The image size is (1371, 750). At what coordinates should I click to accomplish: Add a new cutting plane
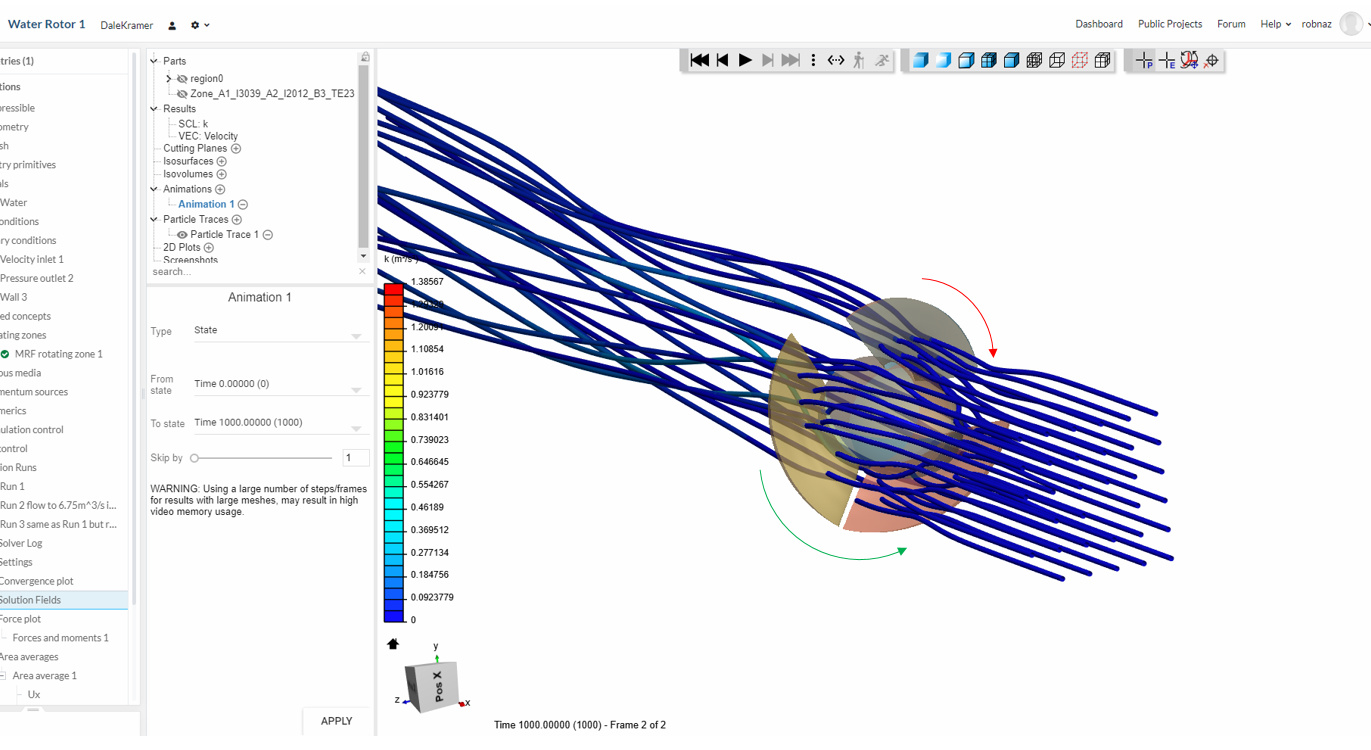(x=236, y=149)
